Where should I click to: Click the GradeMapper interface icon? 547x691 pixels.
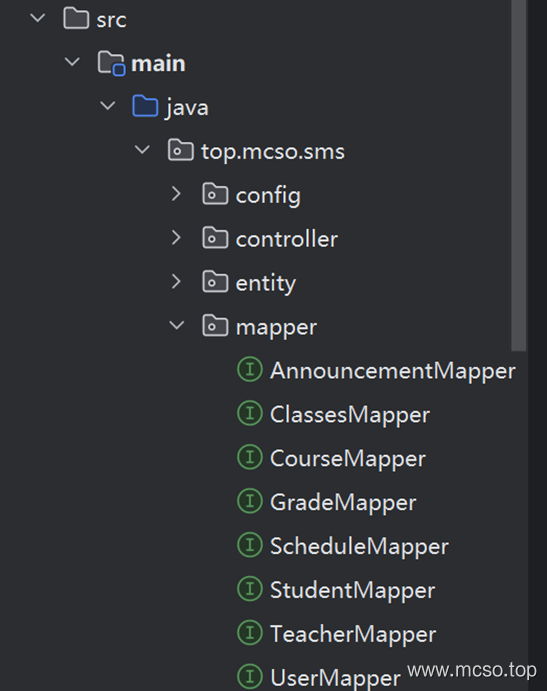coord(250,501)
